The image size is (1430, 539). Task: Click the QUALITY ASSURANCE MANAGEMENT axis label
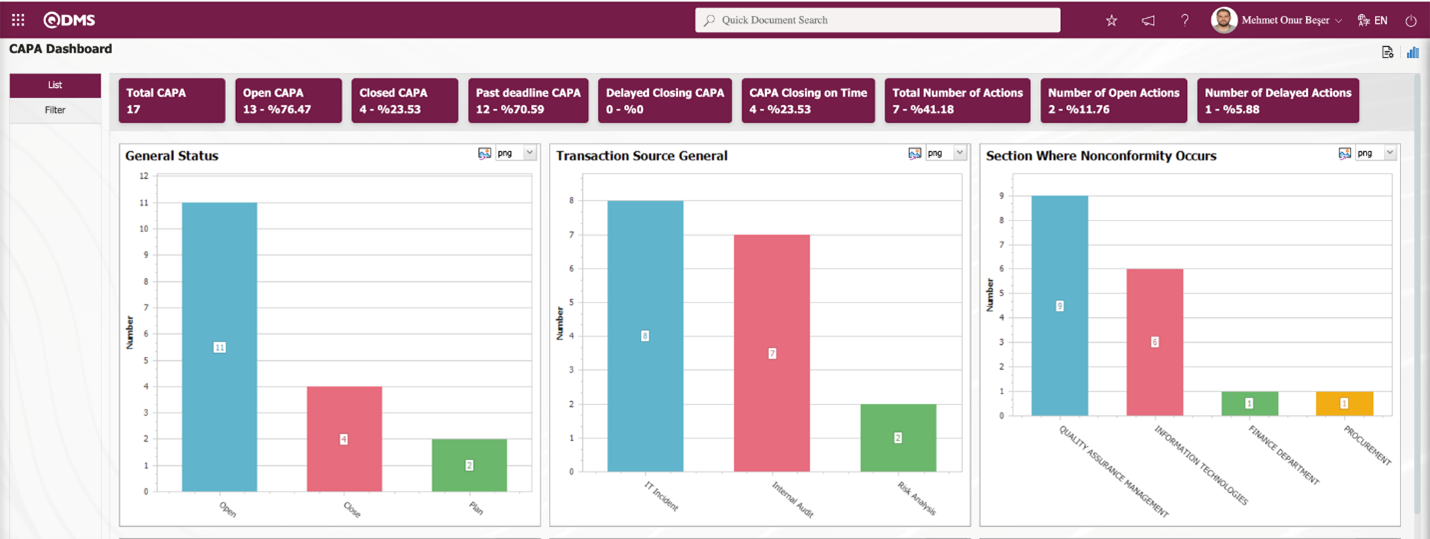click(x=1114, y=470)
